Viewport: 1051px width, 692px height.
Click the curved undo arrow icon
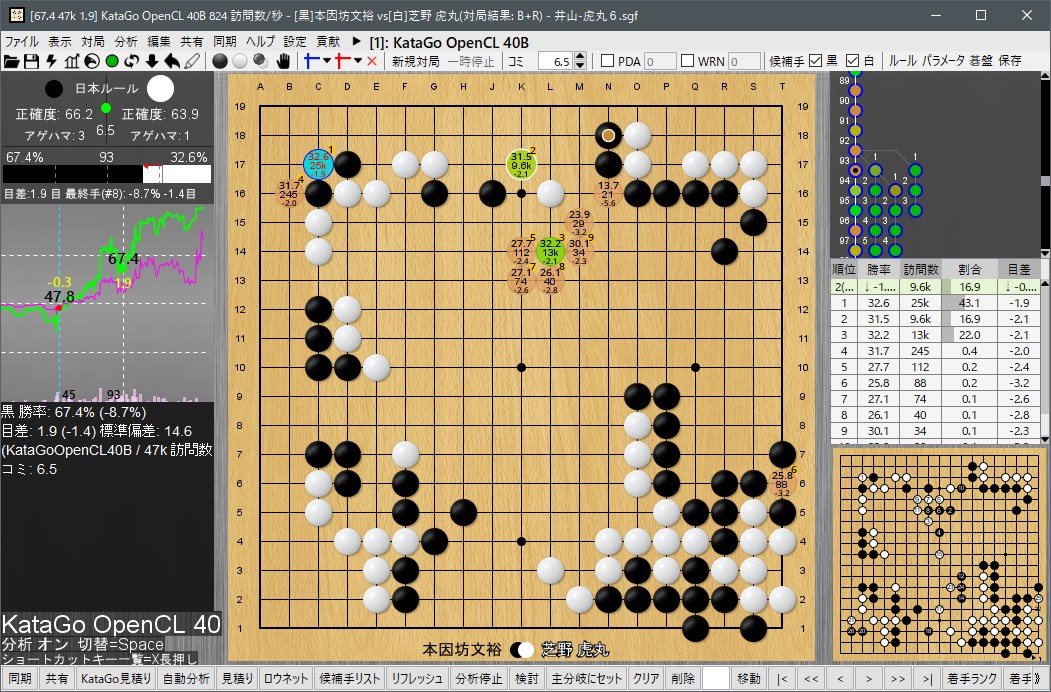pos(172,61)
